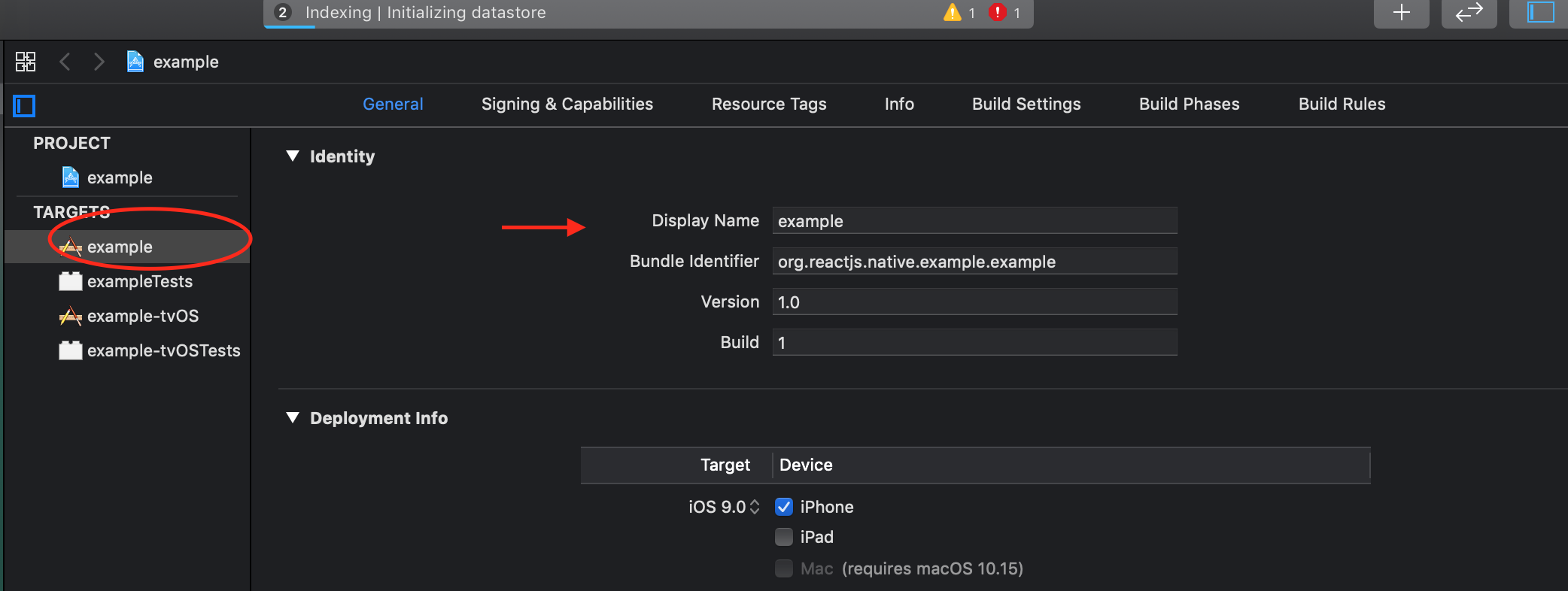Go back with the left chevron
The height and width of the screenshot is (591, 1568).
pos(65,62)
